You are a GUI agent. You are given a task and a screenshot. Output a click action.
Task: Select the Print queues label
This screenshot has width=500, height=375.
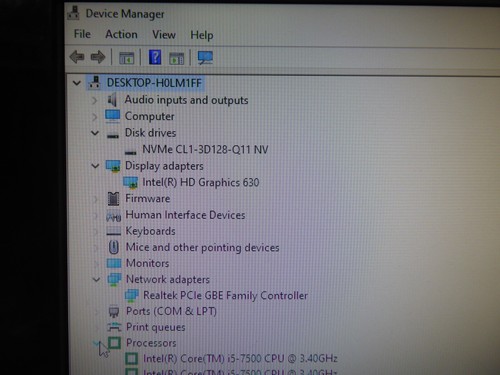click(156, 327)
